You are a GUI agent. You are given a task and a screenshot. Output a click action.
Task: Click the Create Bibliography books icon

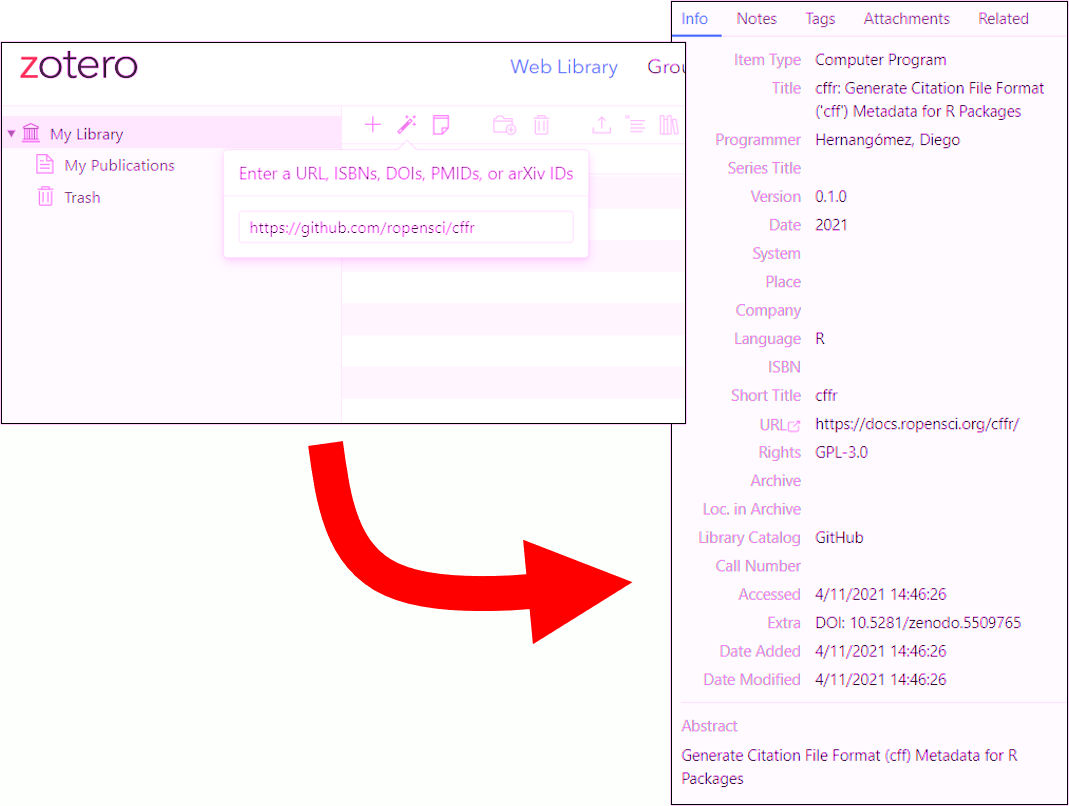point(668,125)
